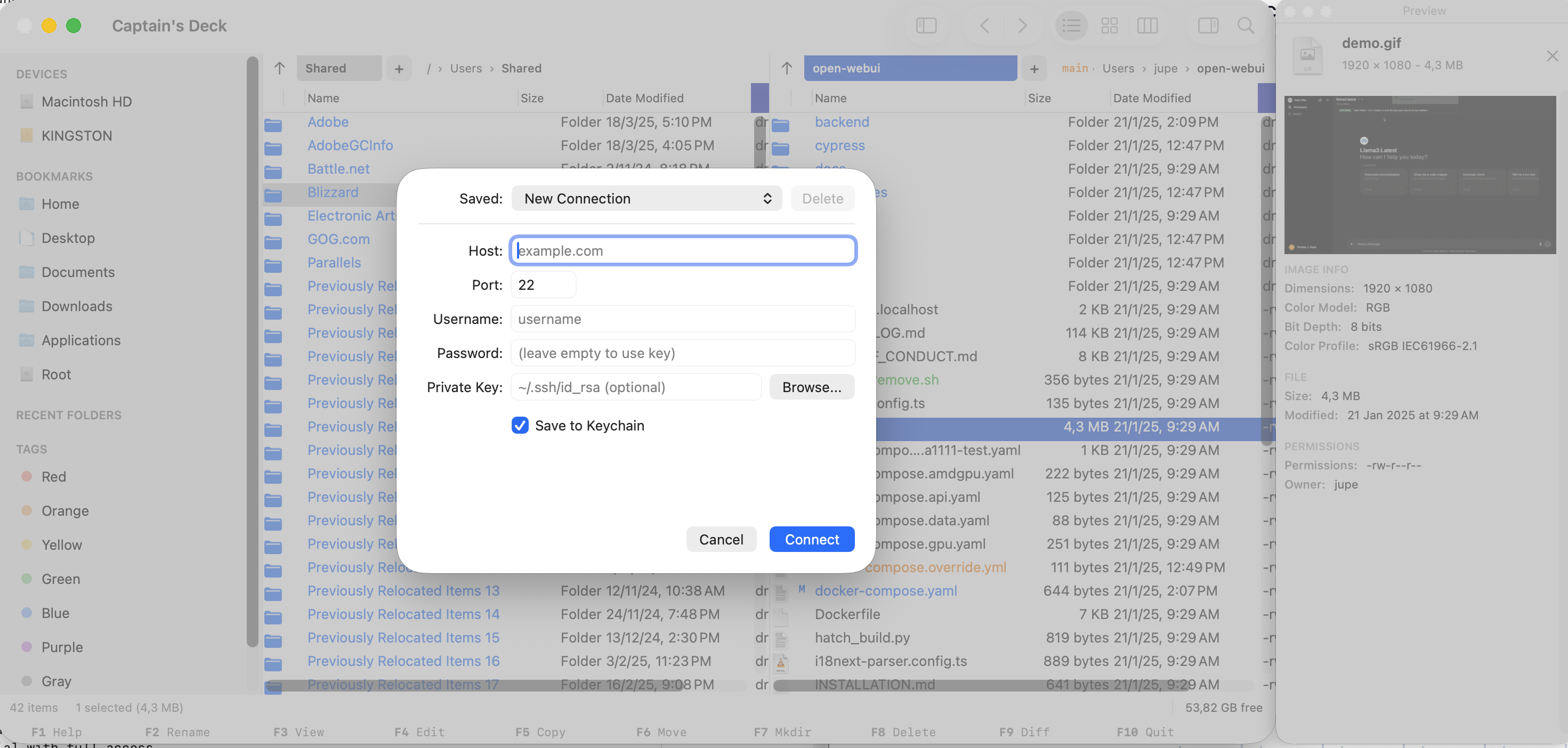Toggle the preview panel icon
This screenshot has width=1568, height=748.
(1208, 26)
